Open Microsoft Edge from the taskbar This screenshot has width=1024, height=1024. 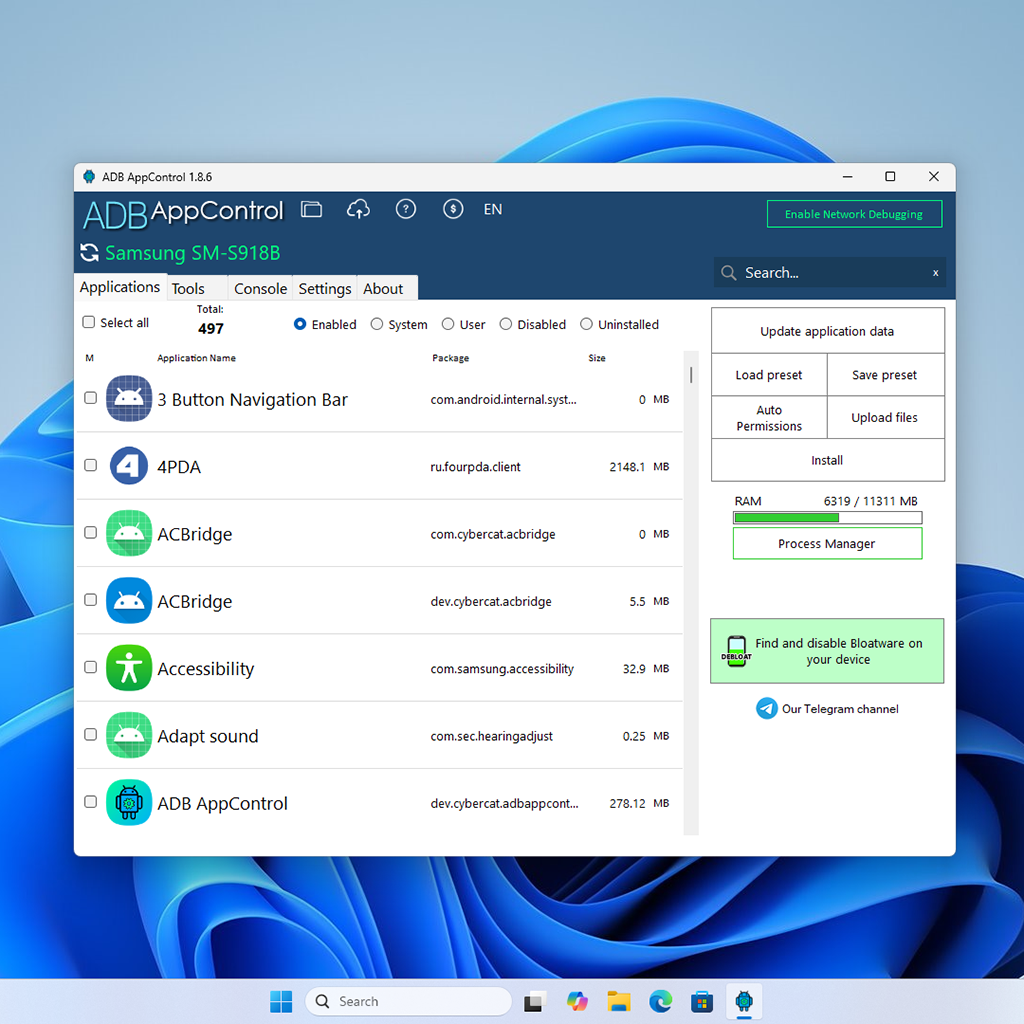coord(660,1001)
